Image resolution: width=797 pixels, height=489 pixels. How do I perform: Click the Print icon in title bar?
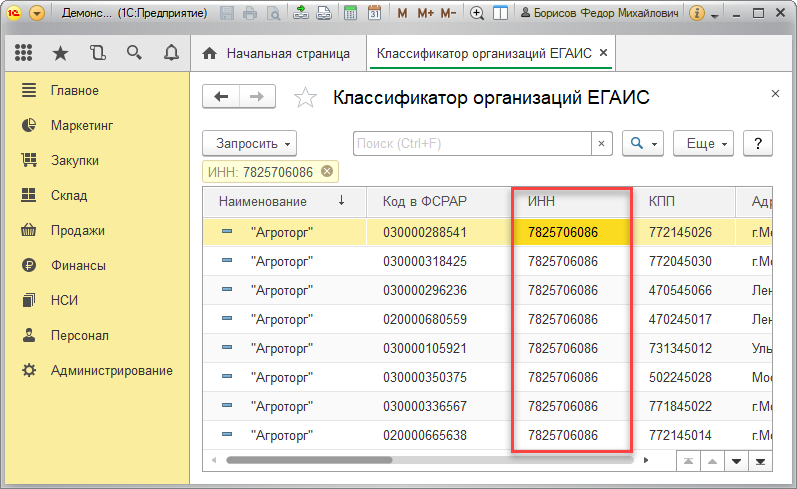pos(250,13)
